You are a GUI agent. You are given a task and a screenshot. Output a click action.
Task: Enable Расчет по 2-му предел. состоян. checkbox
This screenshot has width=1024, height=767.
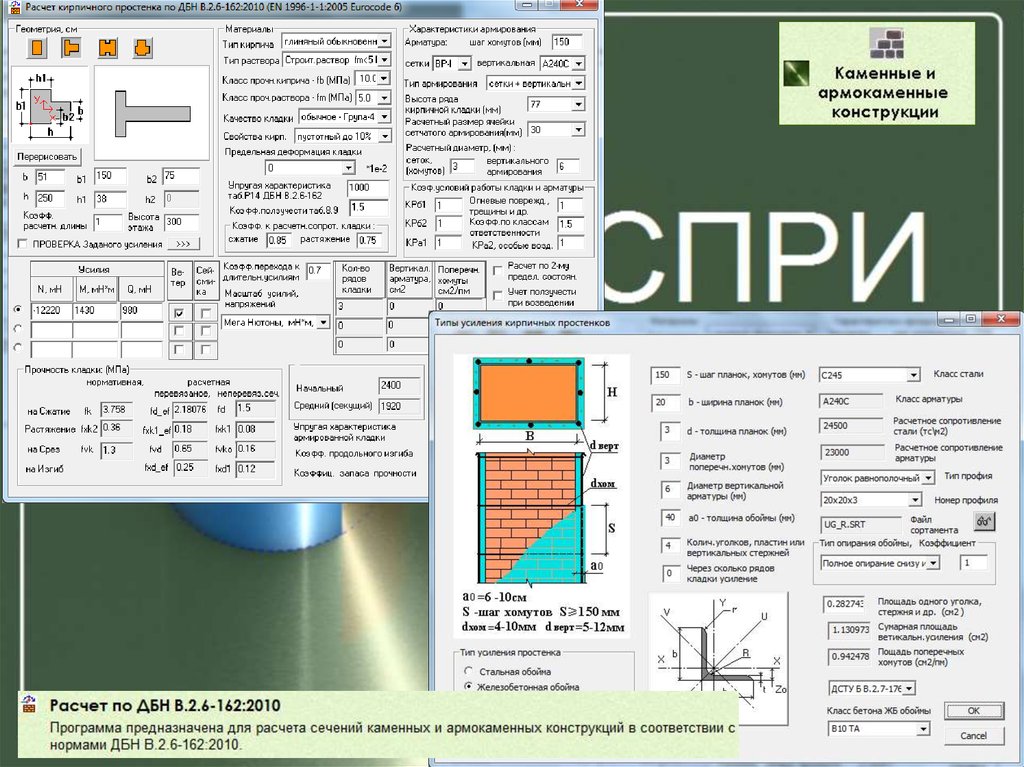[499, 270]
